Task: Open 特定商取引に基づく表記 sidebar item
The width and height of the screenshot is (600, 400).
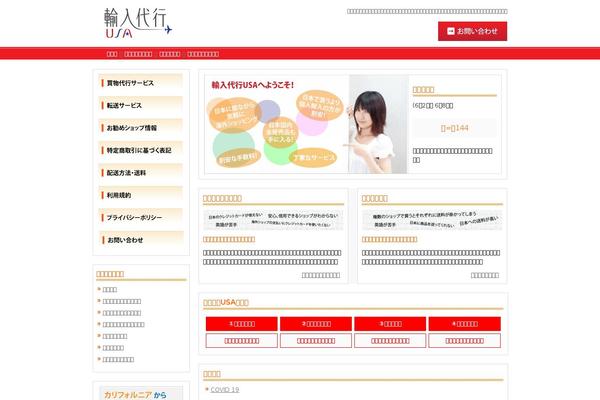Action: point(140,150)
